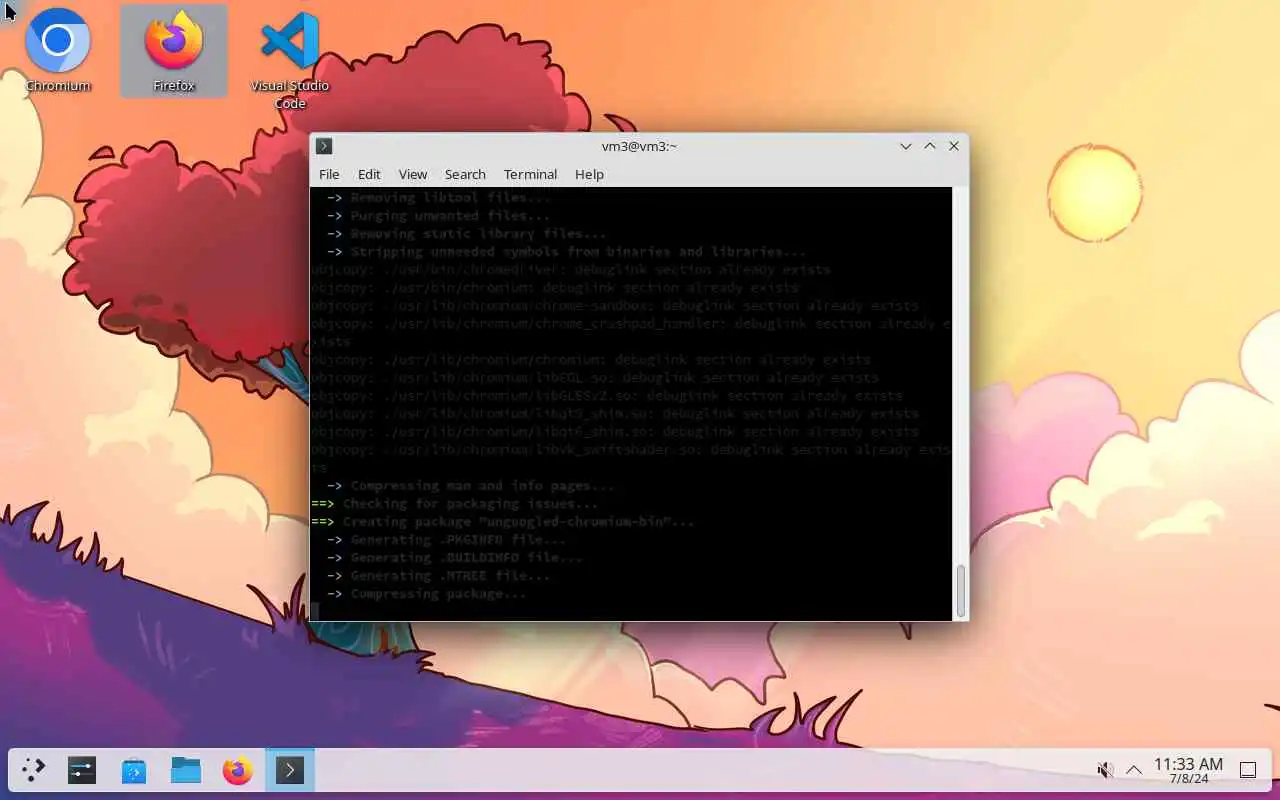Expand the hidden system tray icons arrow
Viewport: 1280px width, 800px height.
point(1134,770)
